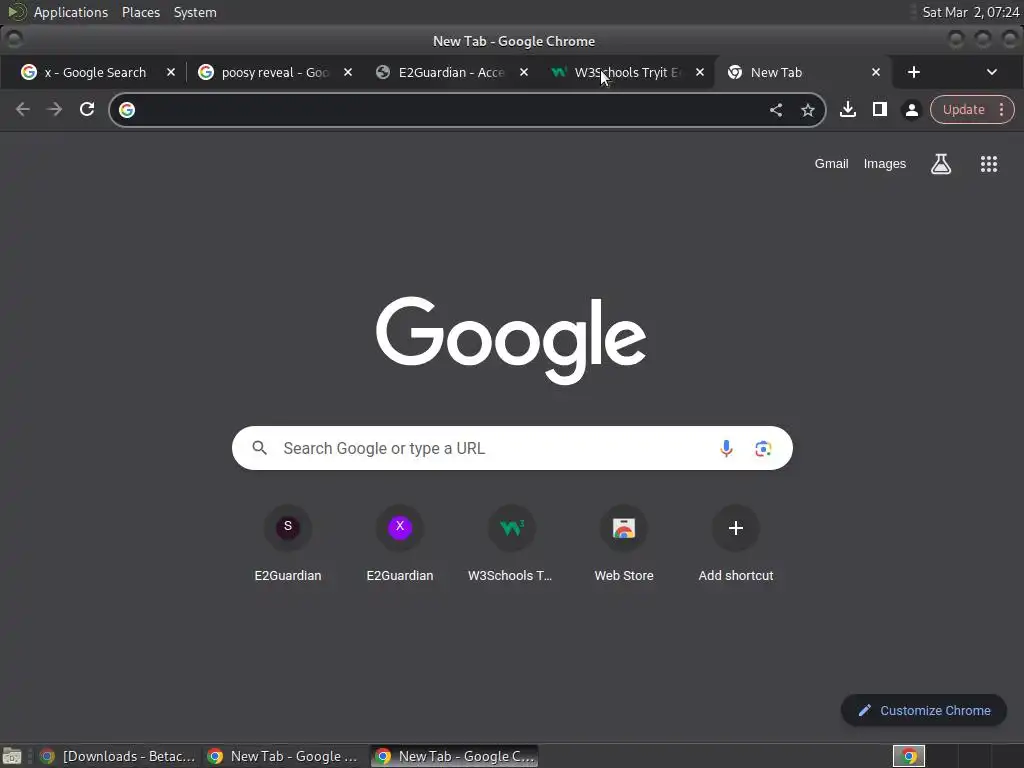
Task: Close the 'x - Google Search' tab
Action: pos(170,72)
